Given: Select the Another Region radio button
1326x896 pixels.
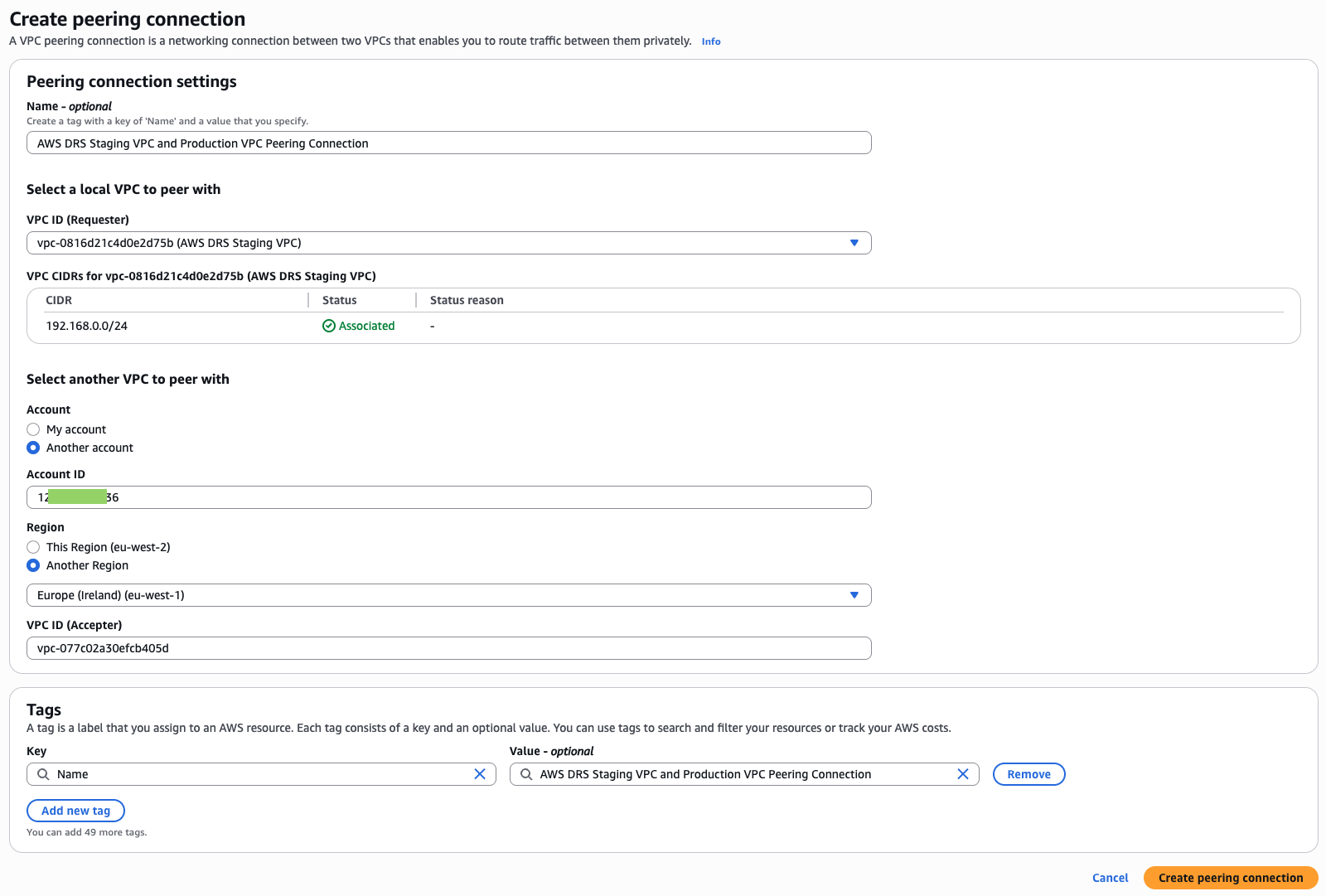Looking at the screenshot, I should (33, 565).
